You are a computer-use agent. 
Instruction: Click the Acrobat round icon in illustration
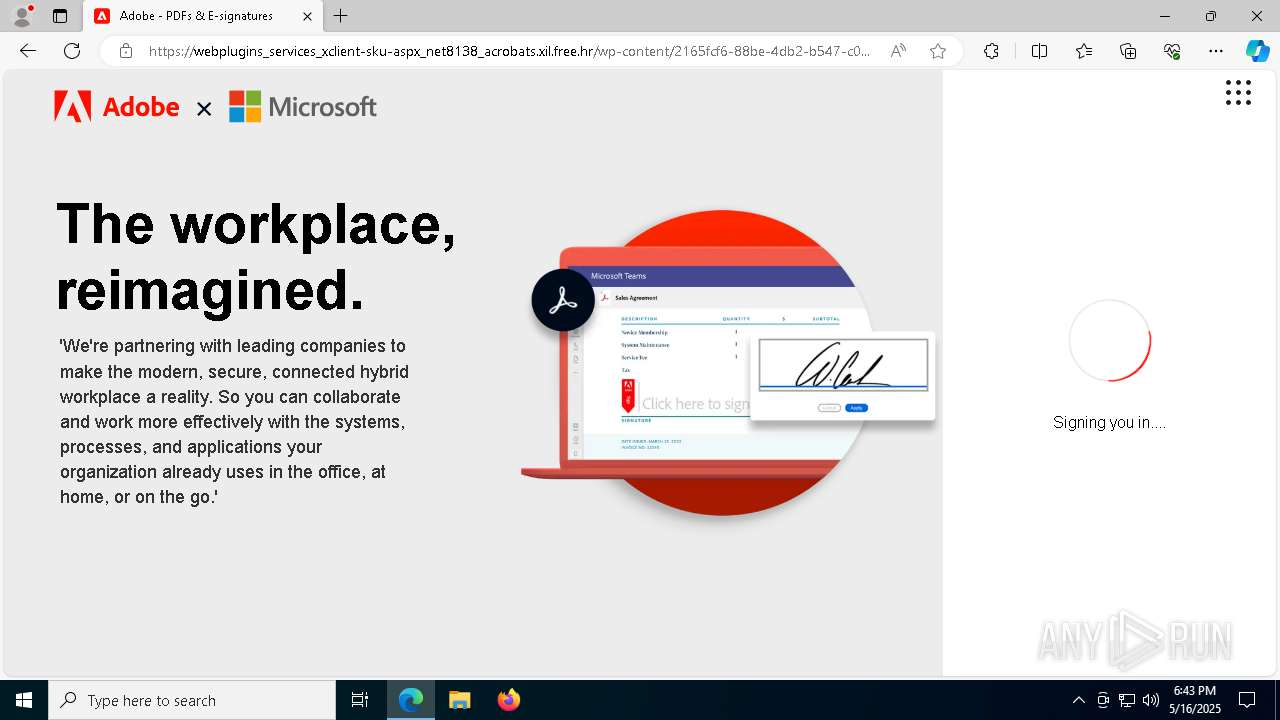click(x=563, y=300)
